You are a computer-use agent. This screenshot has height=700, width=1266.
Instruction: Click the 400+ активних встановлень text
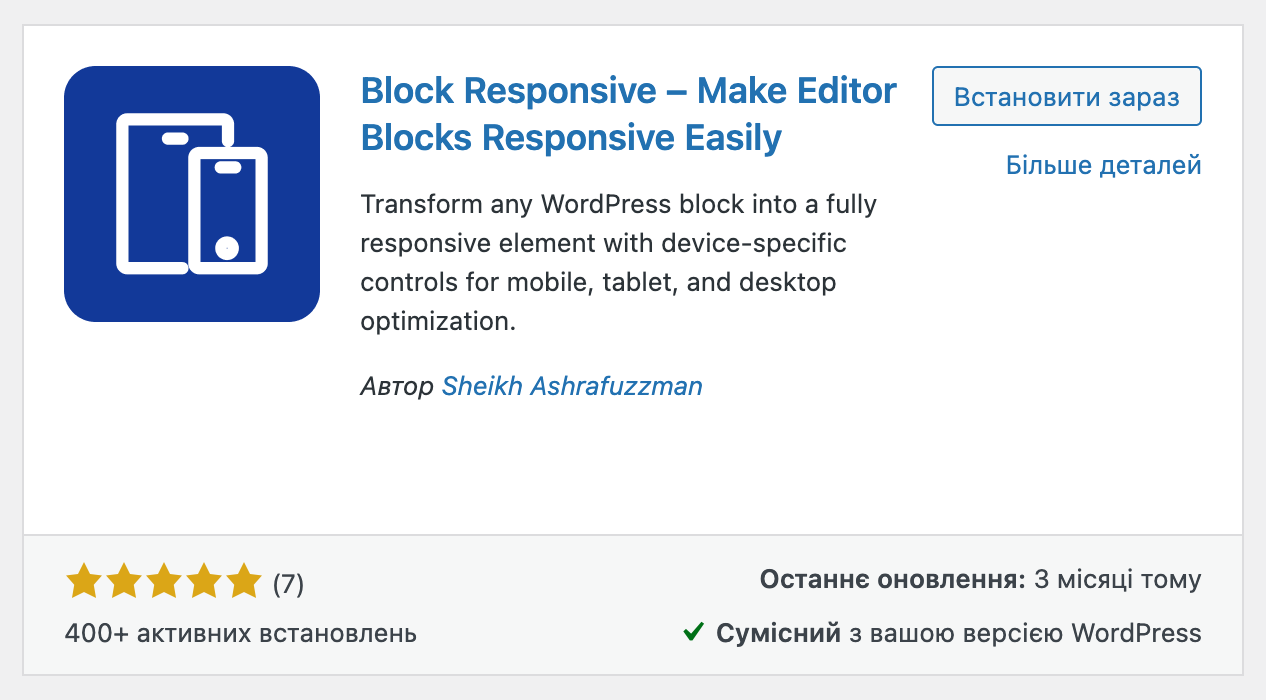[x=240, y=633]
